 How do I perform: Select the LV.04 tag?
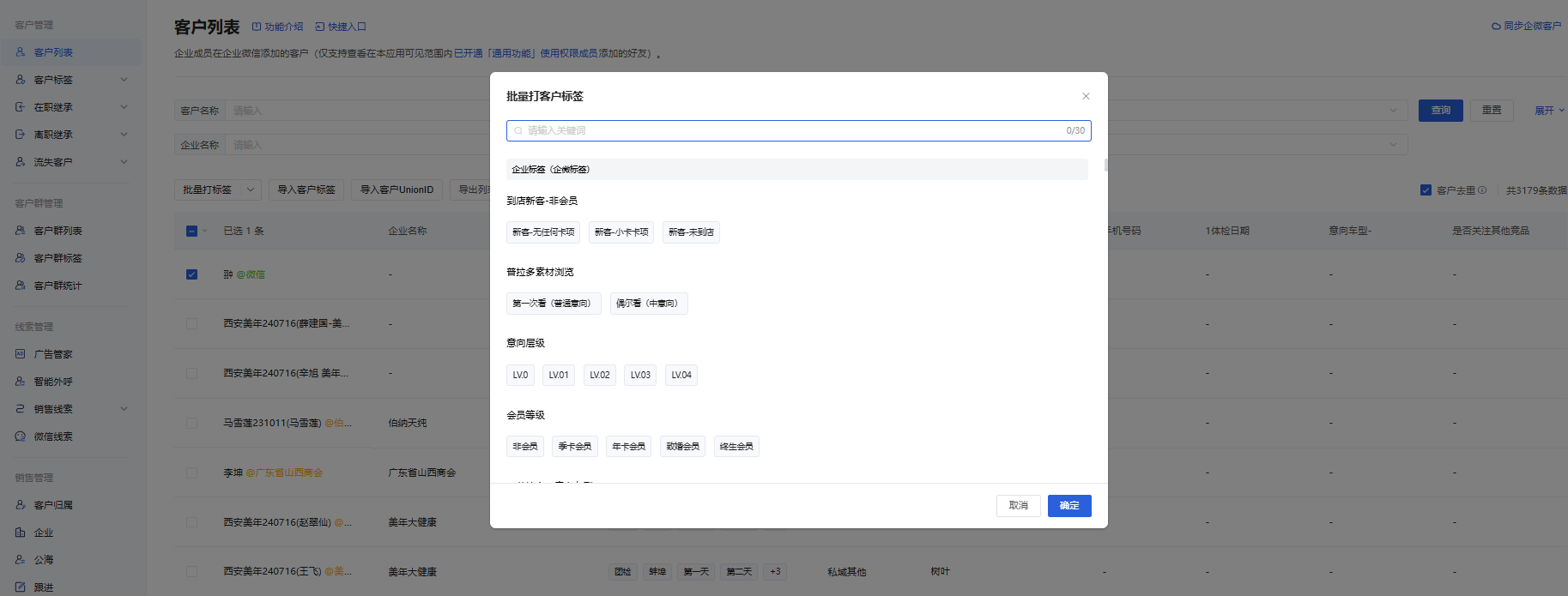[681, 375]
